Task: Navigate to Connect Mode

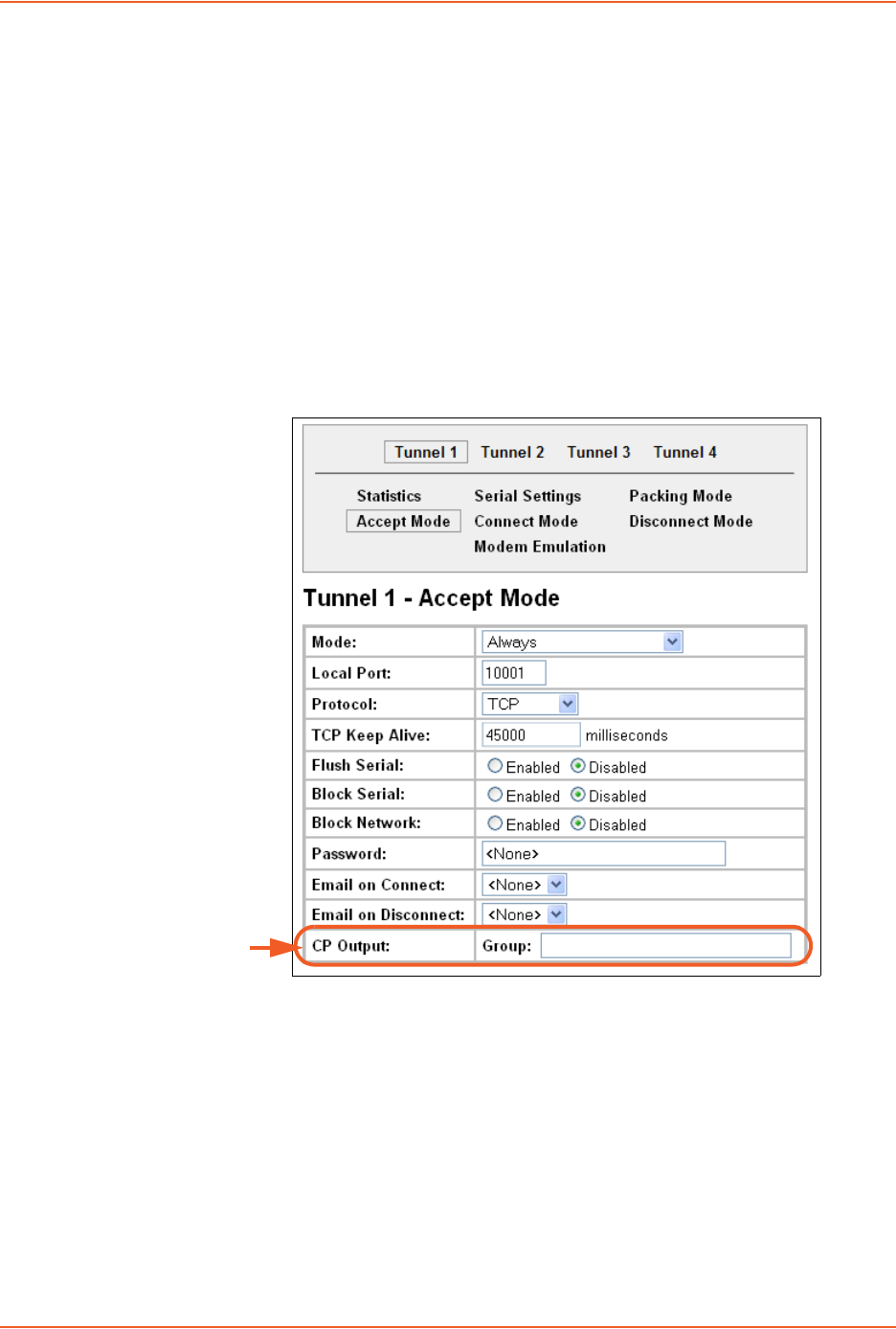Action: [526, 521]
